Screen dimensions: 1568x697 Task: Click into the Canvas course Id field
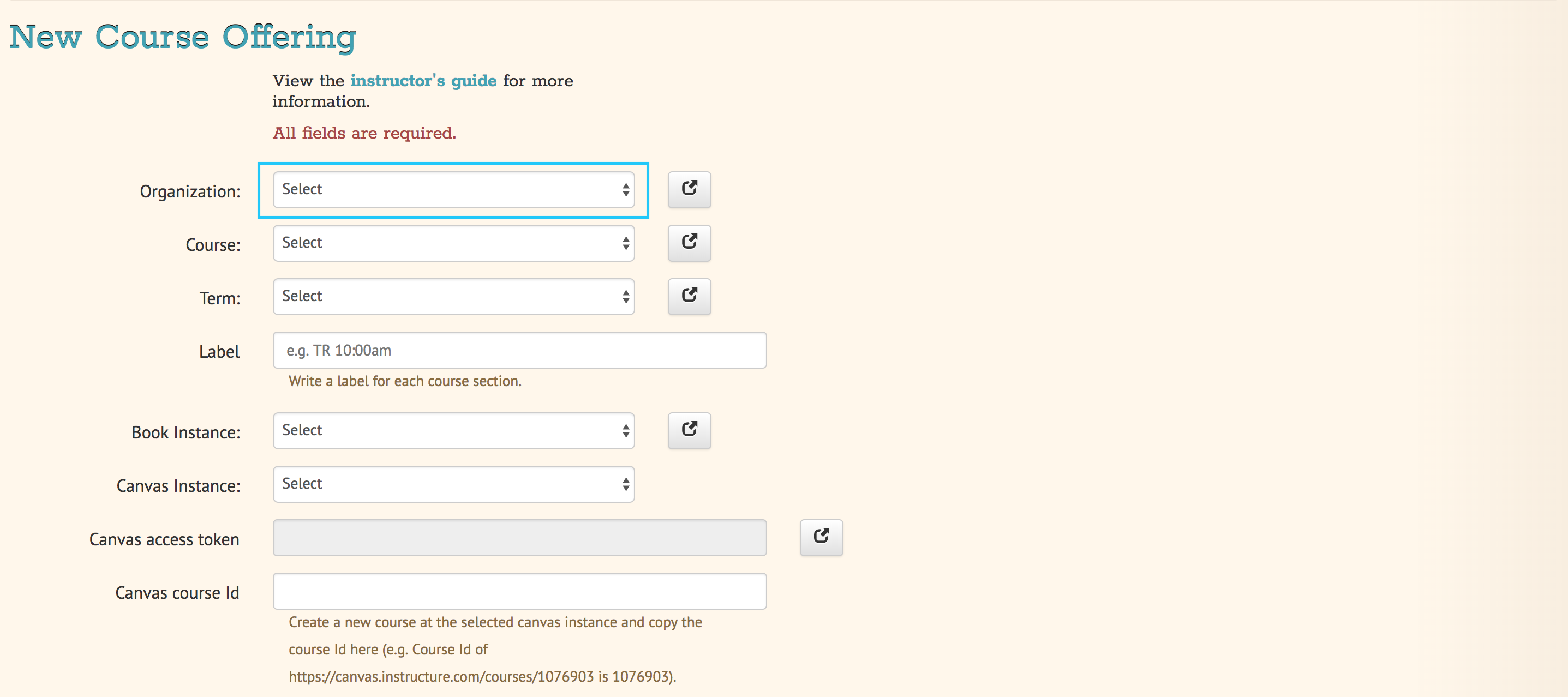coord(519,591)
